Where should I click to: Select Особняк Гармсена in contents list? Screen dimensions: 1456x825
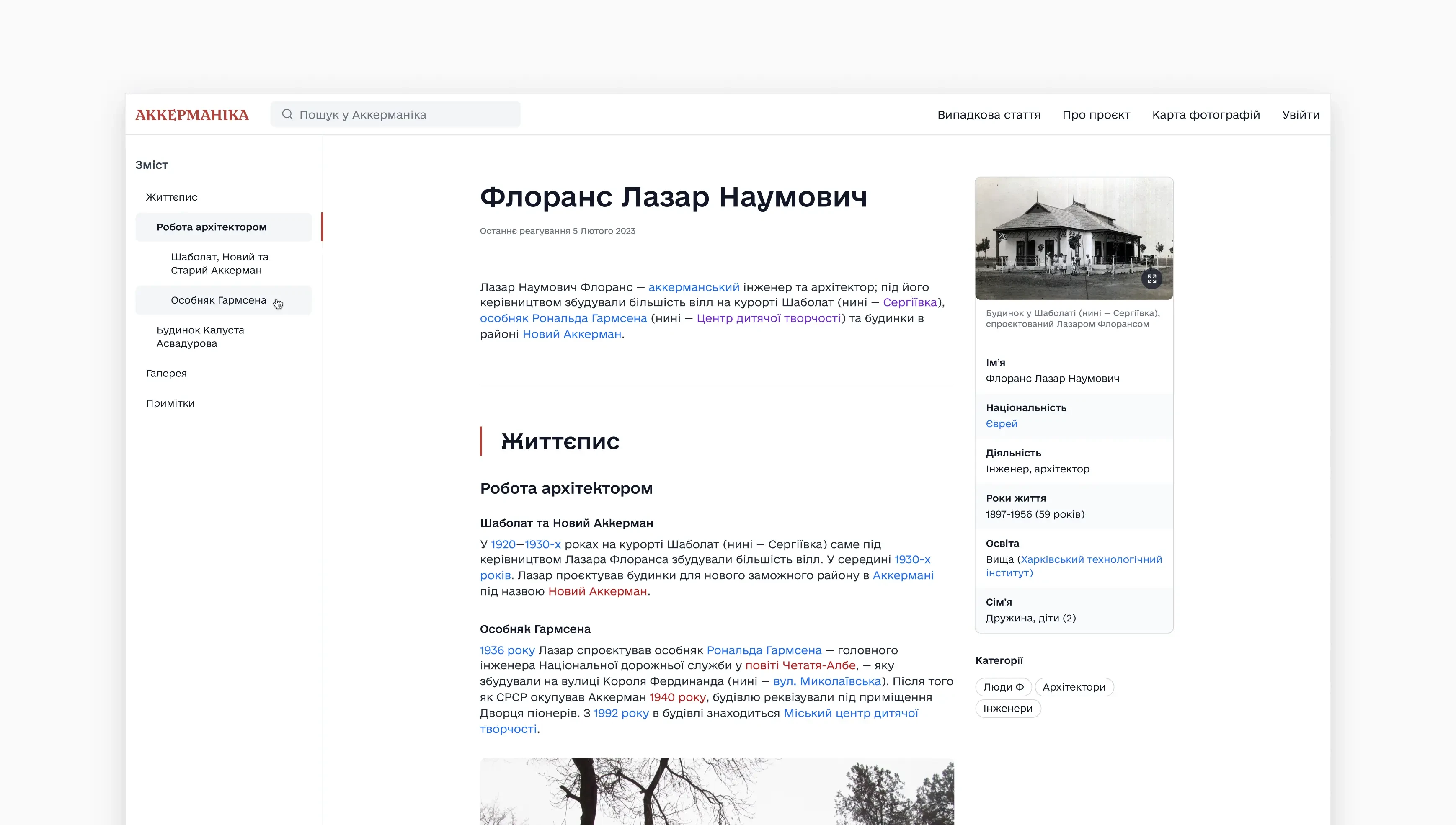[x=218, y=300]
